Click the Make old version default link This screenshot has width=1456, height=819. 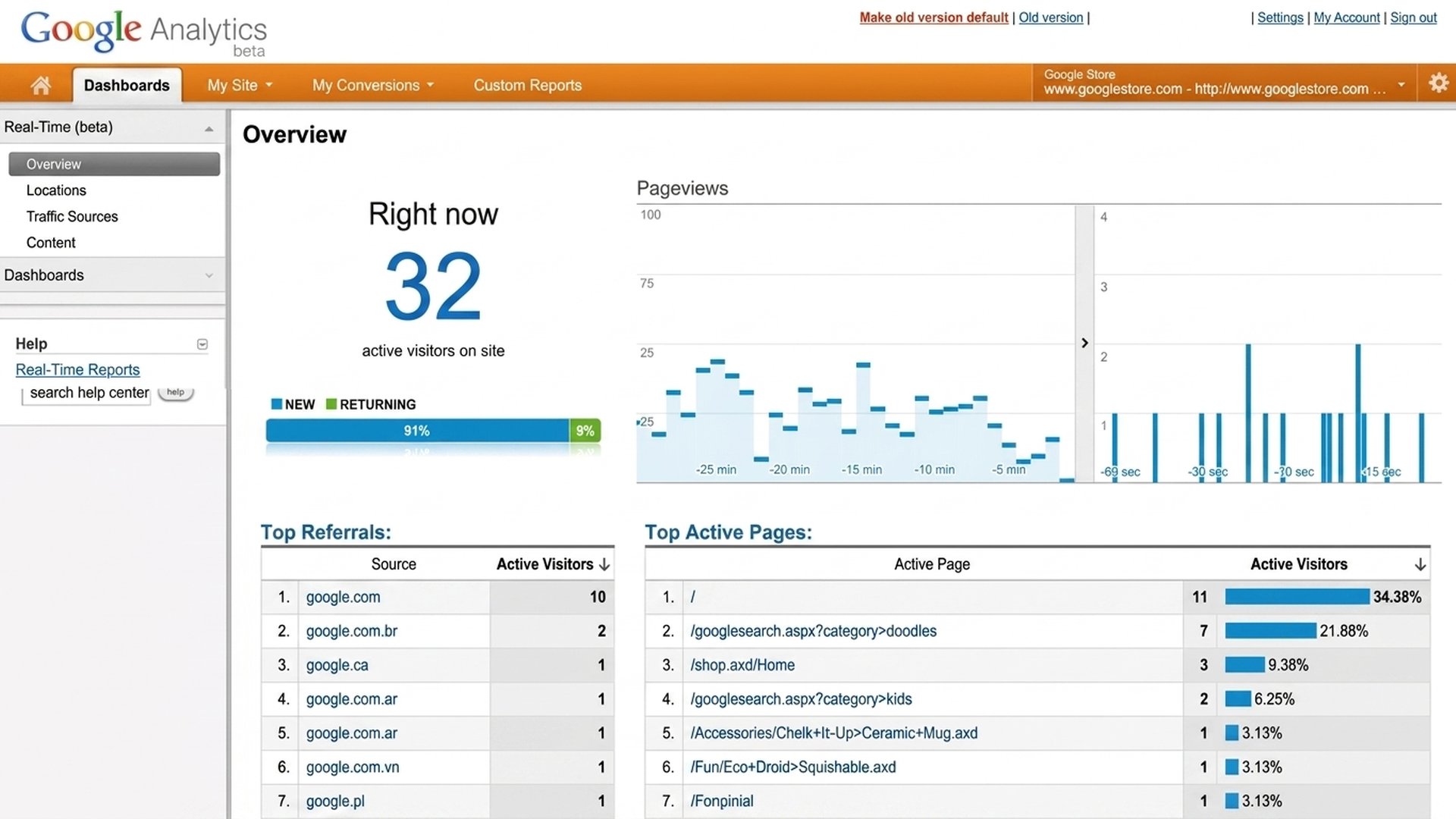pyautogui.click(x=934, y=17)
